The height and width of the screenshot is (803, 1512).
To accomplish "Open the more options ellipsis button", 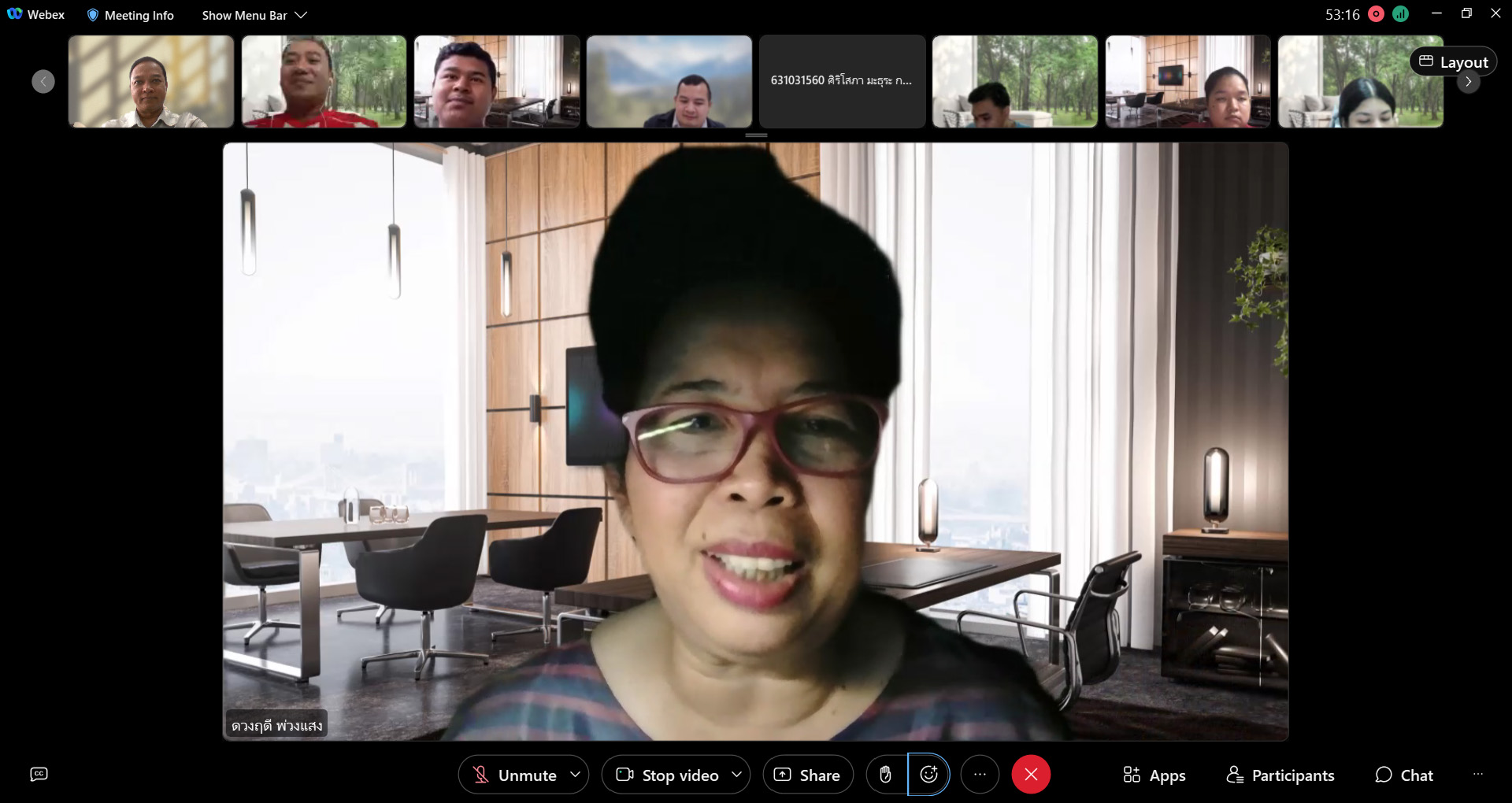I will [980, 775].
